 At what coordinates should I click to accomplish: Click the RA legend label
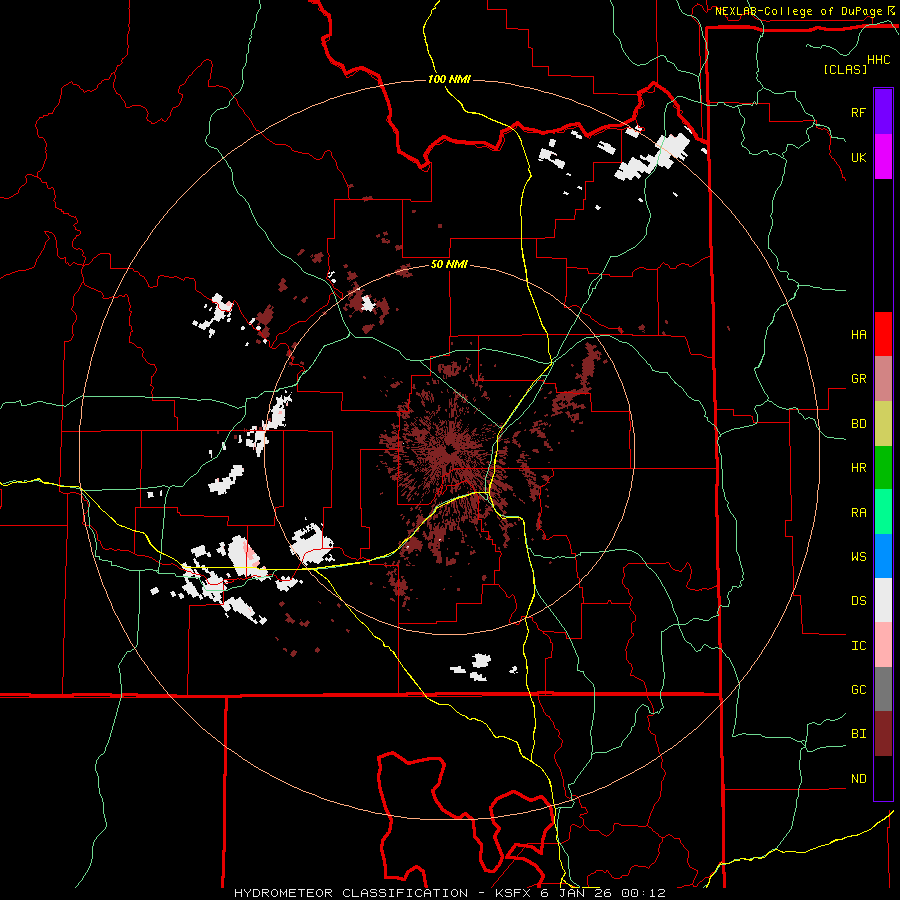coord(858,513)
